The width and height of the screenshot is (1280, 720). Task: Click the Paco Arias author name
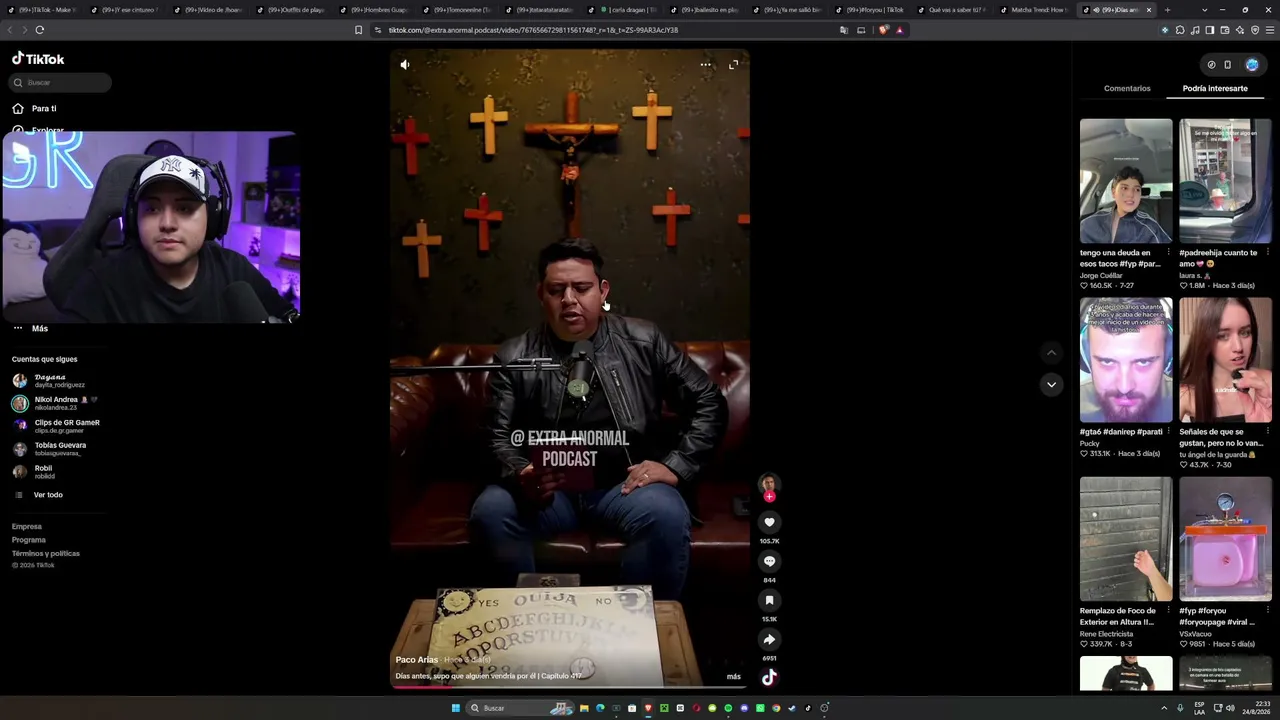click(417, 660)
